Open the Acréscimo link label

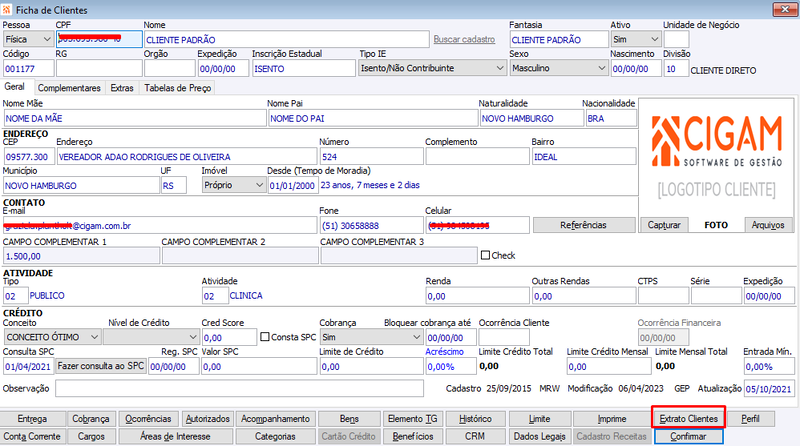tap(444, 352)
